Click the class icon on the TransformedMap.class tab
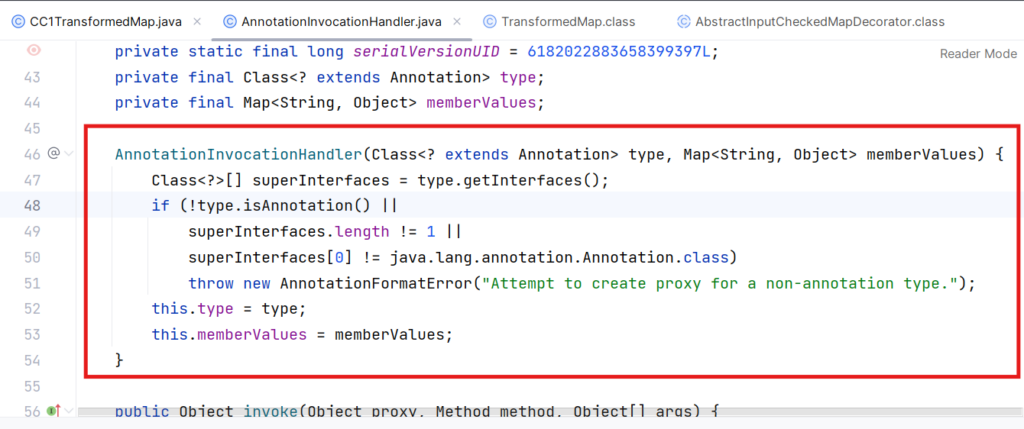 pos(490,21)
